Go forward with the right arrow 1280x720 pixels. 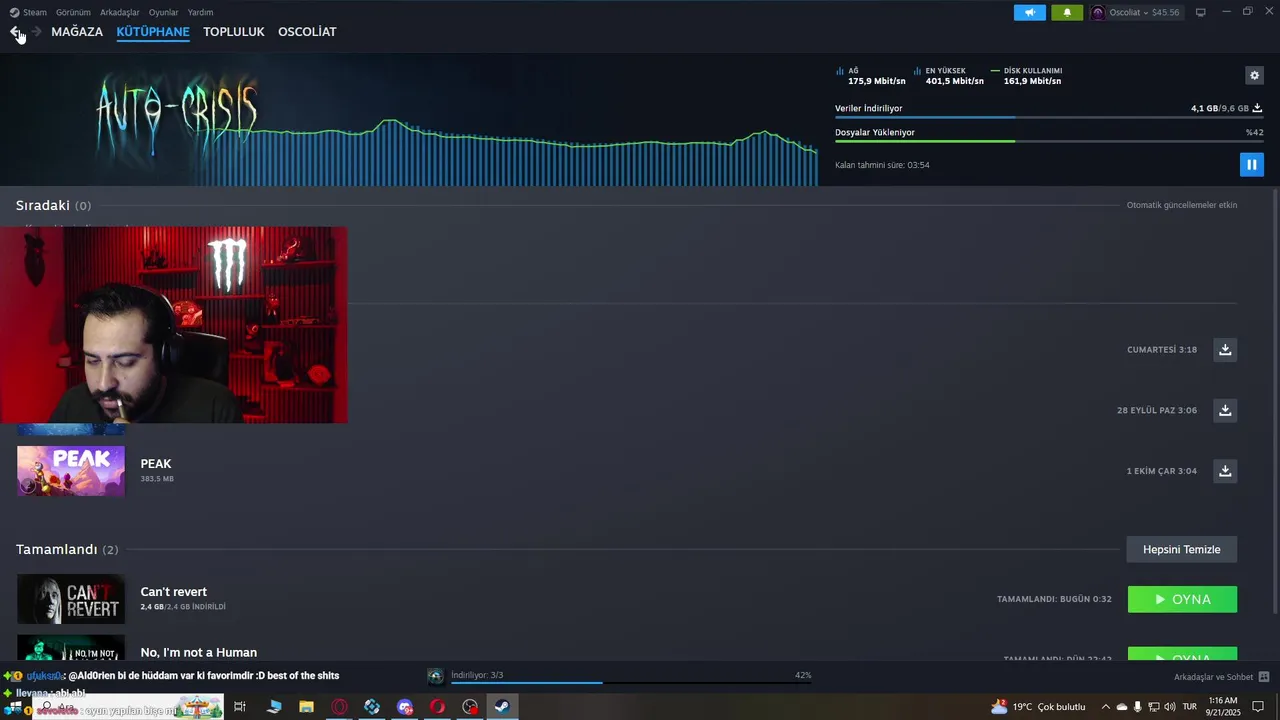click(37, 32)
